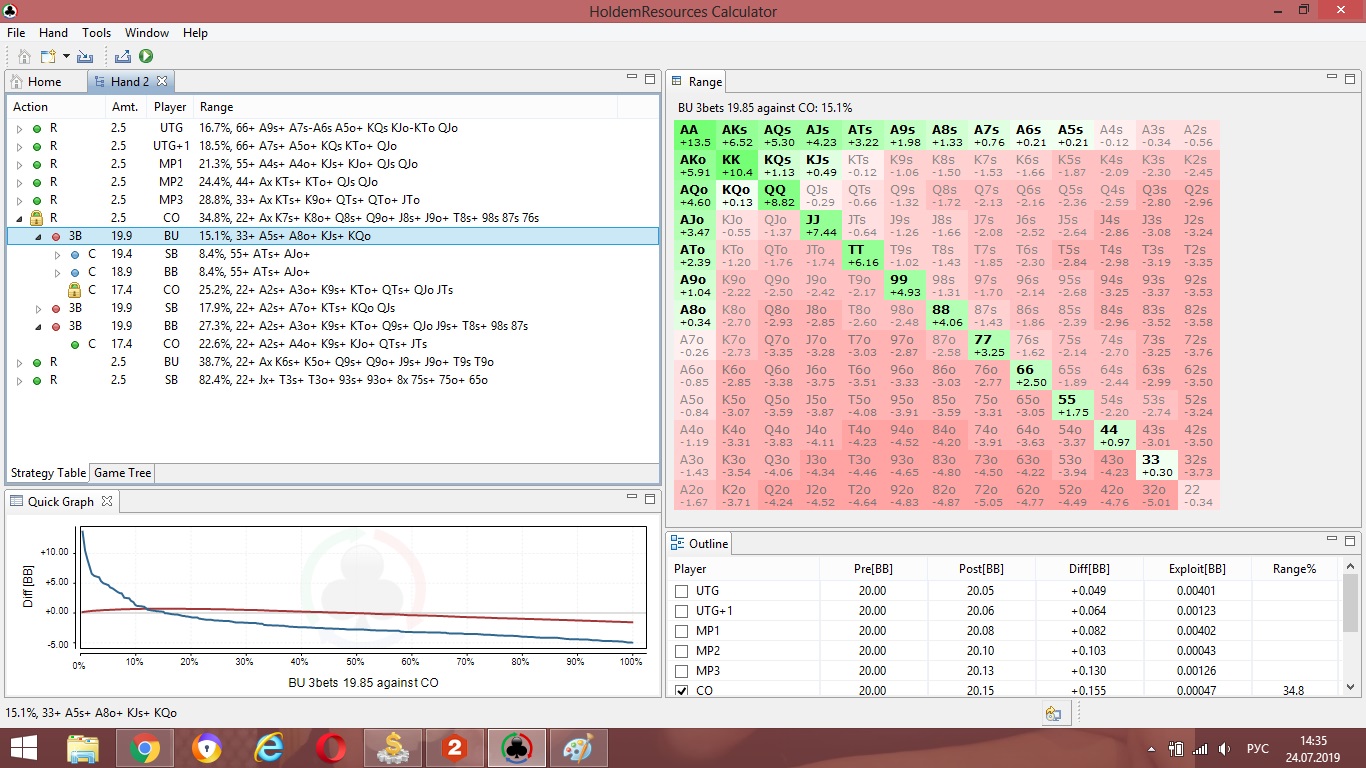Open the Window menu
This screenshot has width=1366, height=768.
(146, 33)
